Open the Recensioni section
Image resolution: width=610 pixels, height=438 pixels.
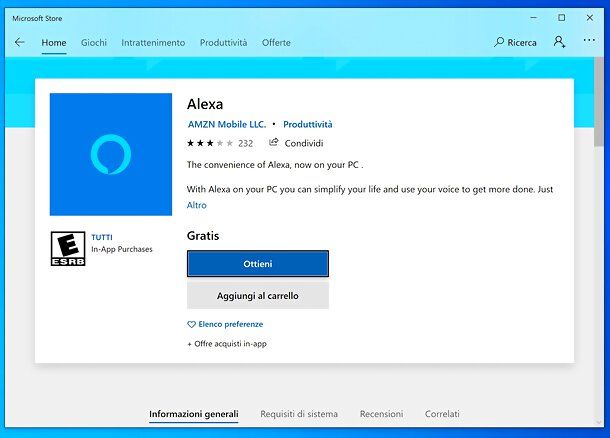tap(381, 414)
